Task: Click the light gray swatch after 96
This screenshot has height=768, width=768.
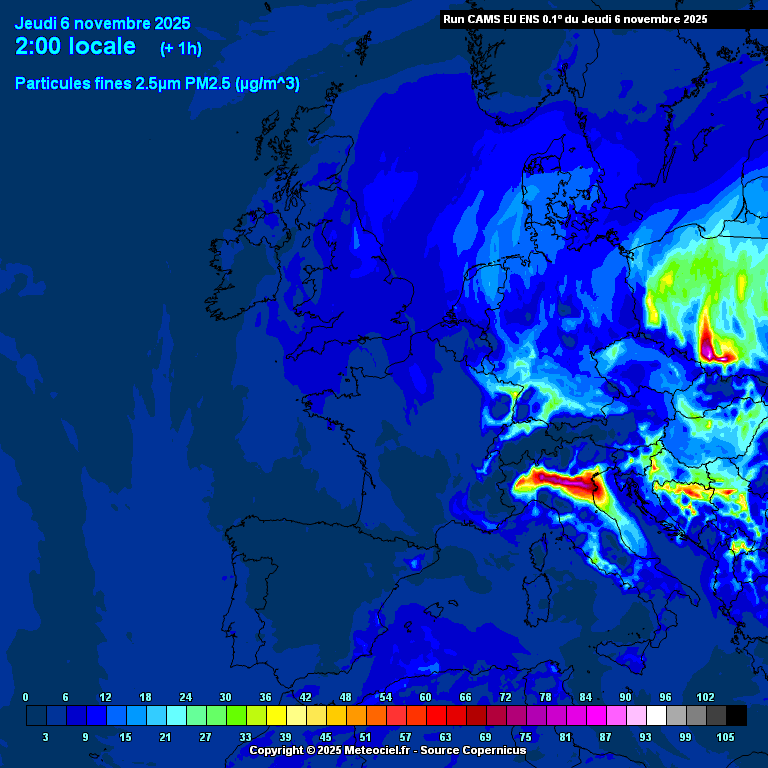Action: [676, 715]
